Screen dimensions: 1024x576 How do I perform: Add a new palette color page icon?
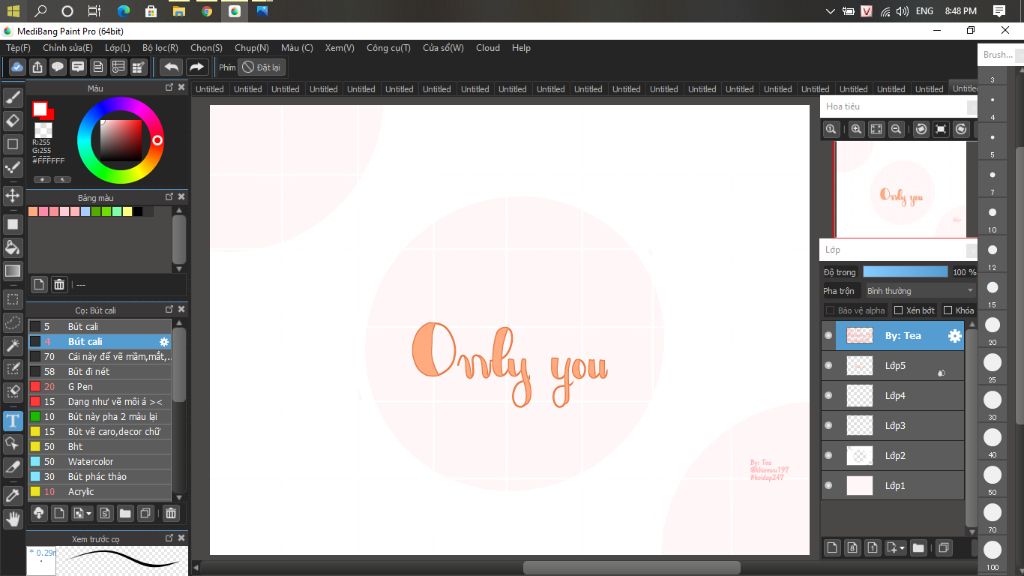[x=39, y=284]
